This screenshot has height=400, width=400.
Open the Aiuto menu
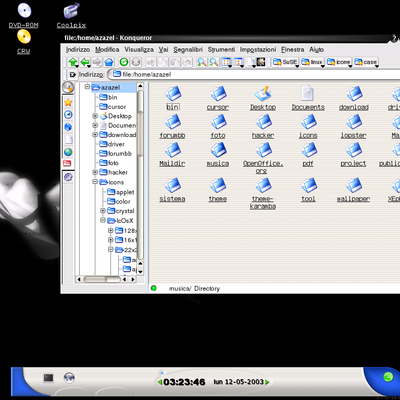tap(316, 50)
